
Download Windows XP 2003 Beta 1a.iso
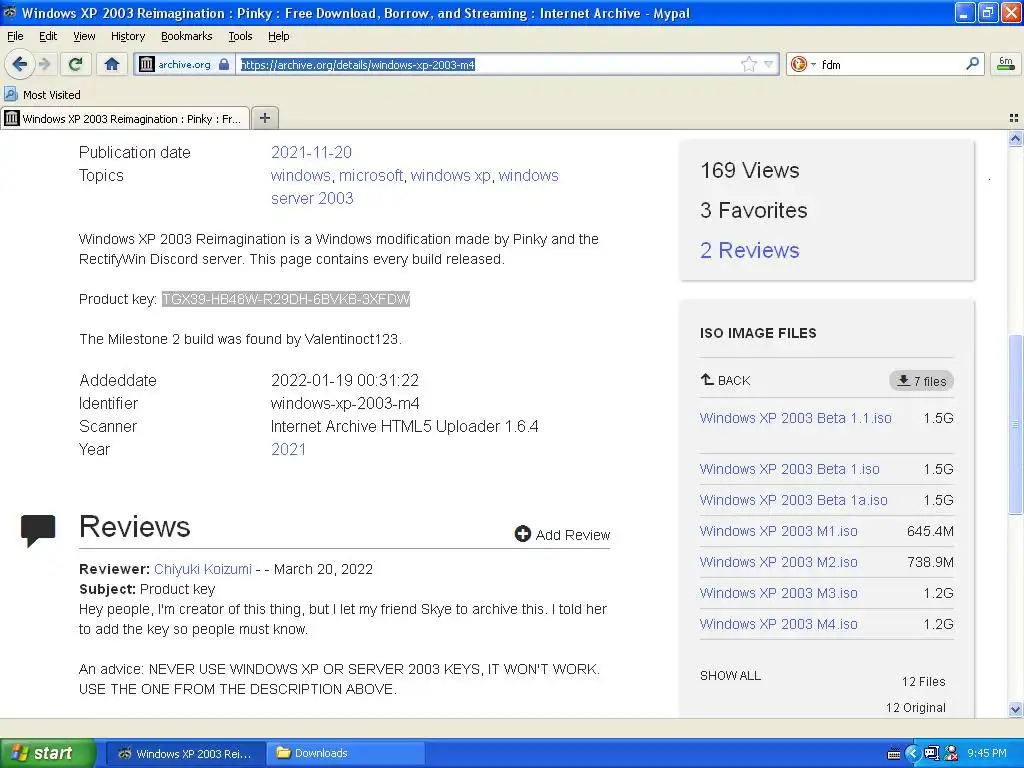[x=793, y=500]
